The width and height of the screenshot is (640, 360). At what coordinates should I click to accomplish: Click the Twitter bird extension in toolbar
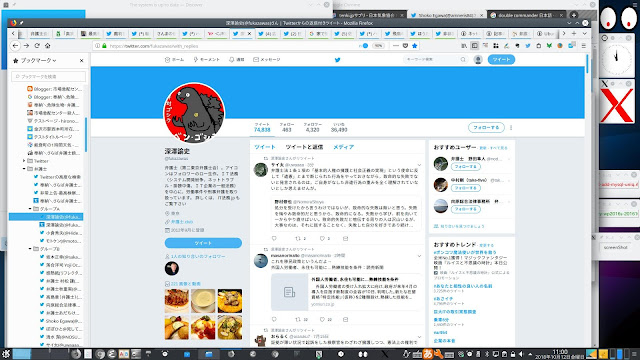528,46
